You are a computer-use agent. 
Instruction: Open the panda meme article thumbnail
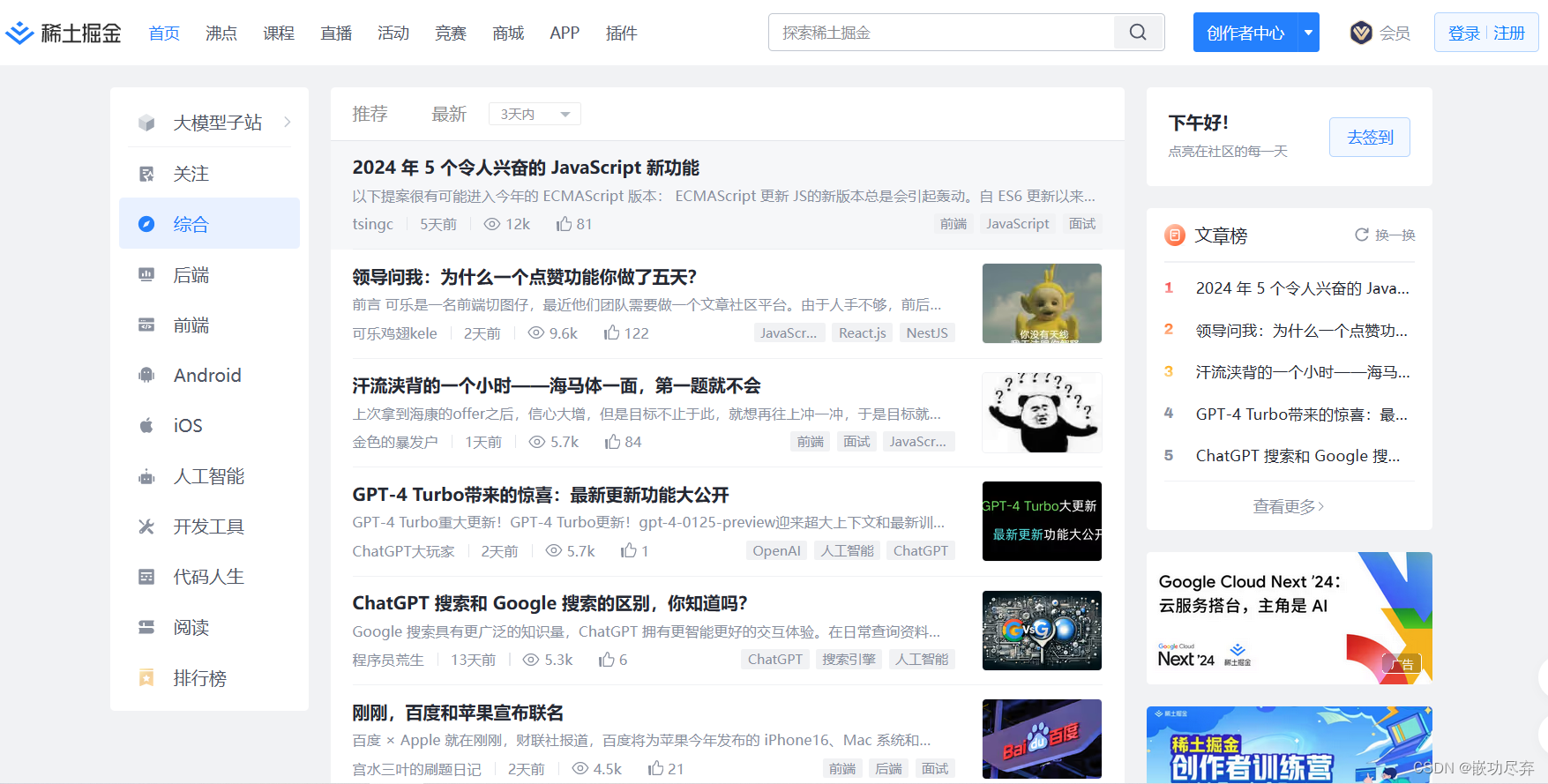point(1042,413)
